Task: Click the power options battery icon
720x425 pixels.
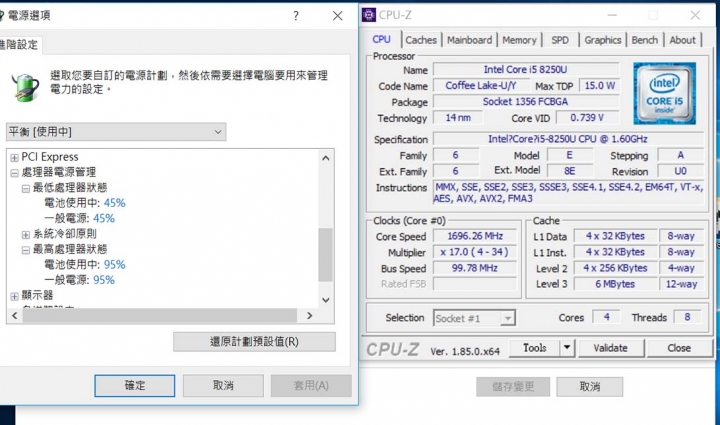Action: 25,87
